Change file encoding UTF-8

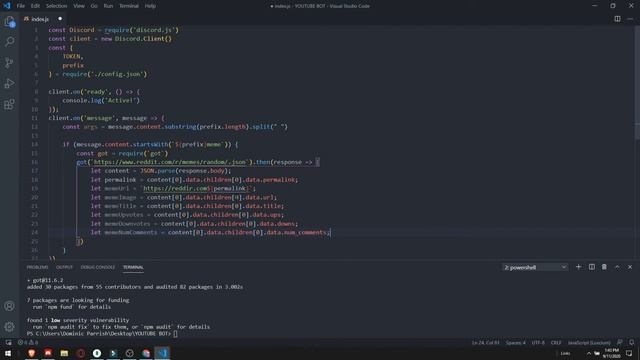pyautogui.click(x=538, y=342)
